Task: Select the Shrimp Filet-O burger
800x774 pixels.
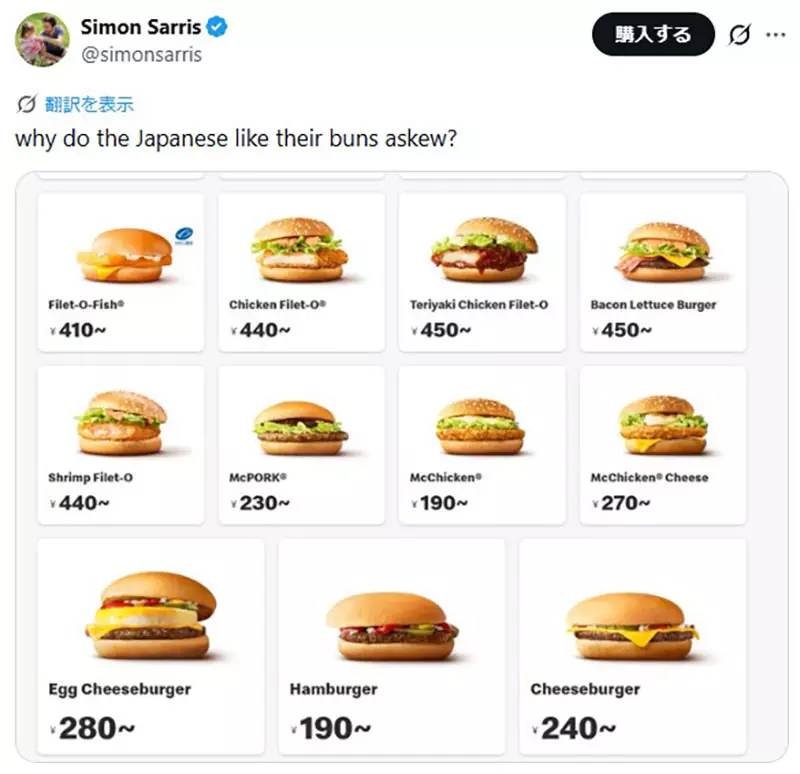Action: (x=121, y=444)
